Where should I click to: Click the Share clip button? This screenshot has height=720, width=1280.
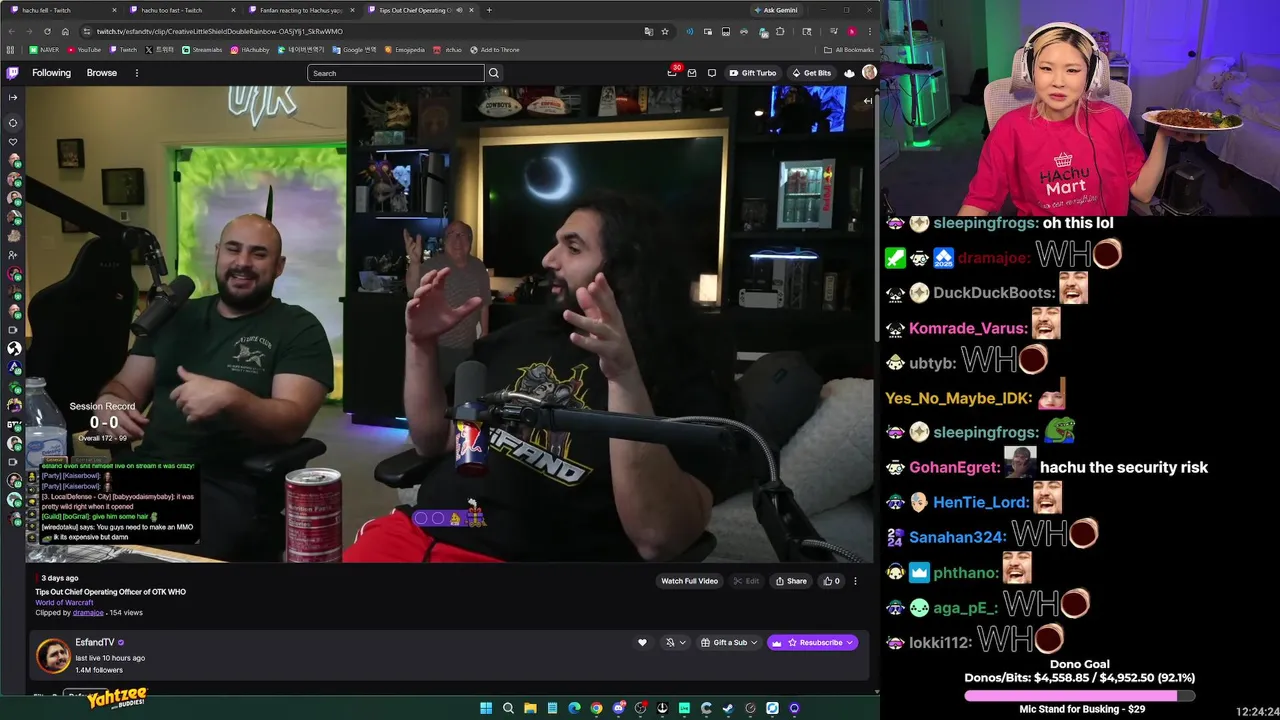point(791,581)
